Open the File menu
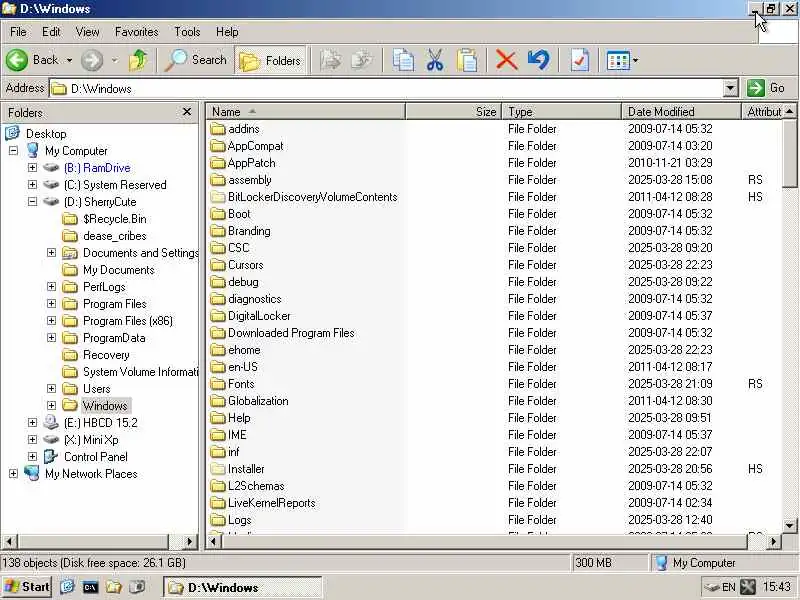Image resolution: width=800 pixels, height=600 pixels. point(18,32)
